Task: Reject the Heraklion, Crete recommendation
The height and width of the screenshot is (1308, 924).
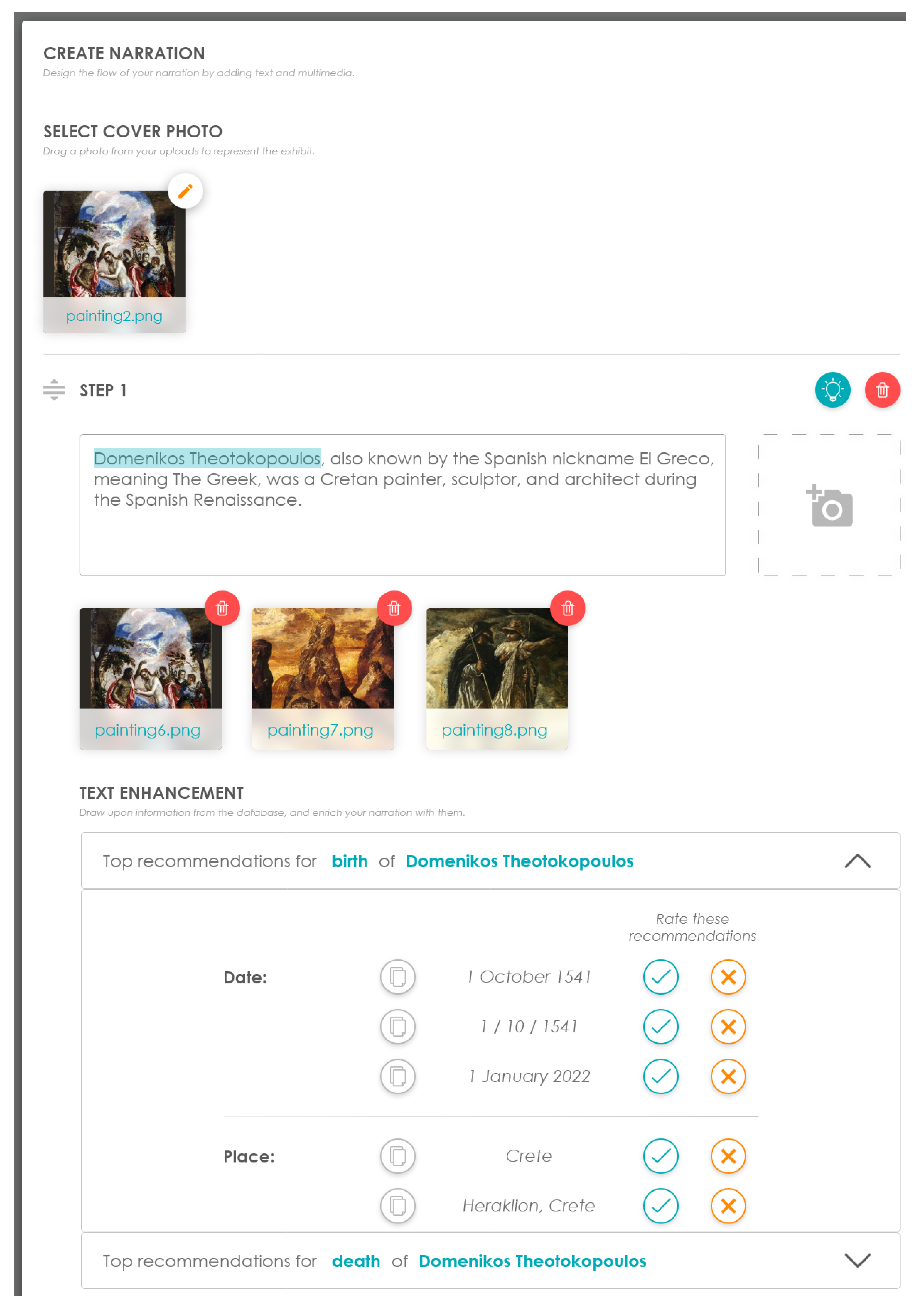Action: click(728, 1206)
